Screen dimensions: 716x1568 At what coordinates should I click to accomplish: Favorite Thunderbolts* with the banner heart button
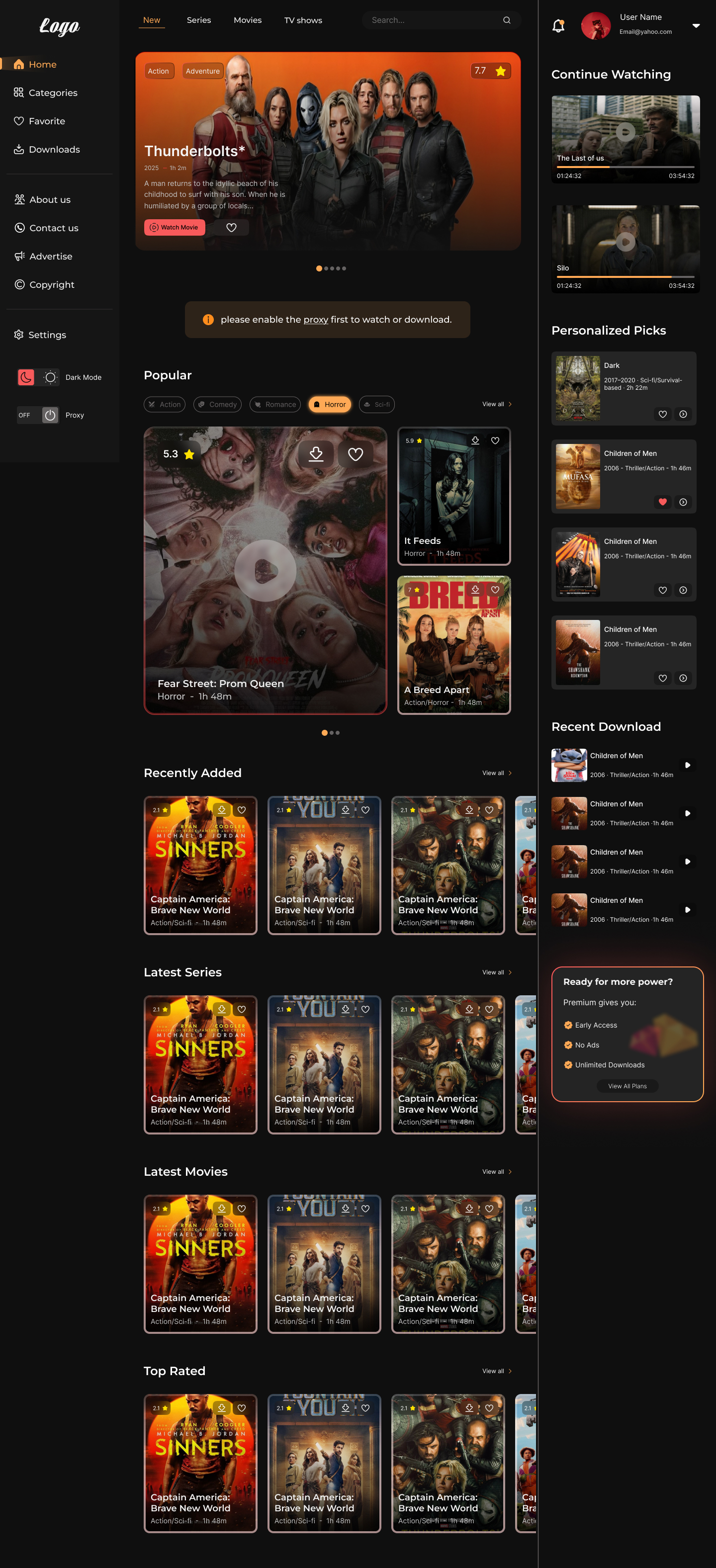[x=231, y=228]
